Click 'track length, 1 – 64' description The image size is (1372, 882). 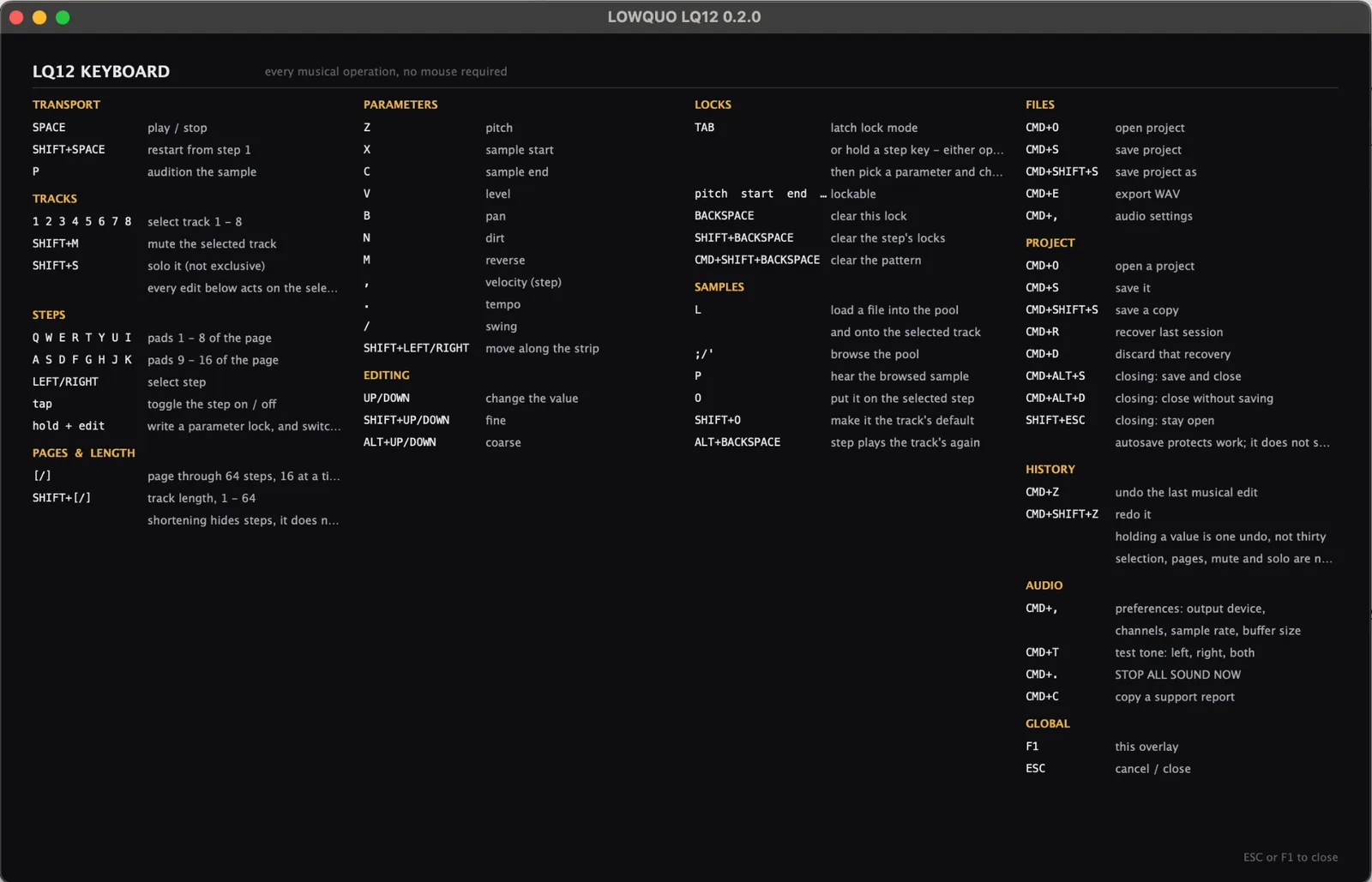click(202, 498)
